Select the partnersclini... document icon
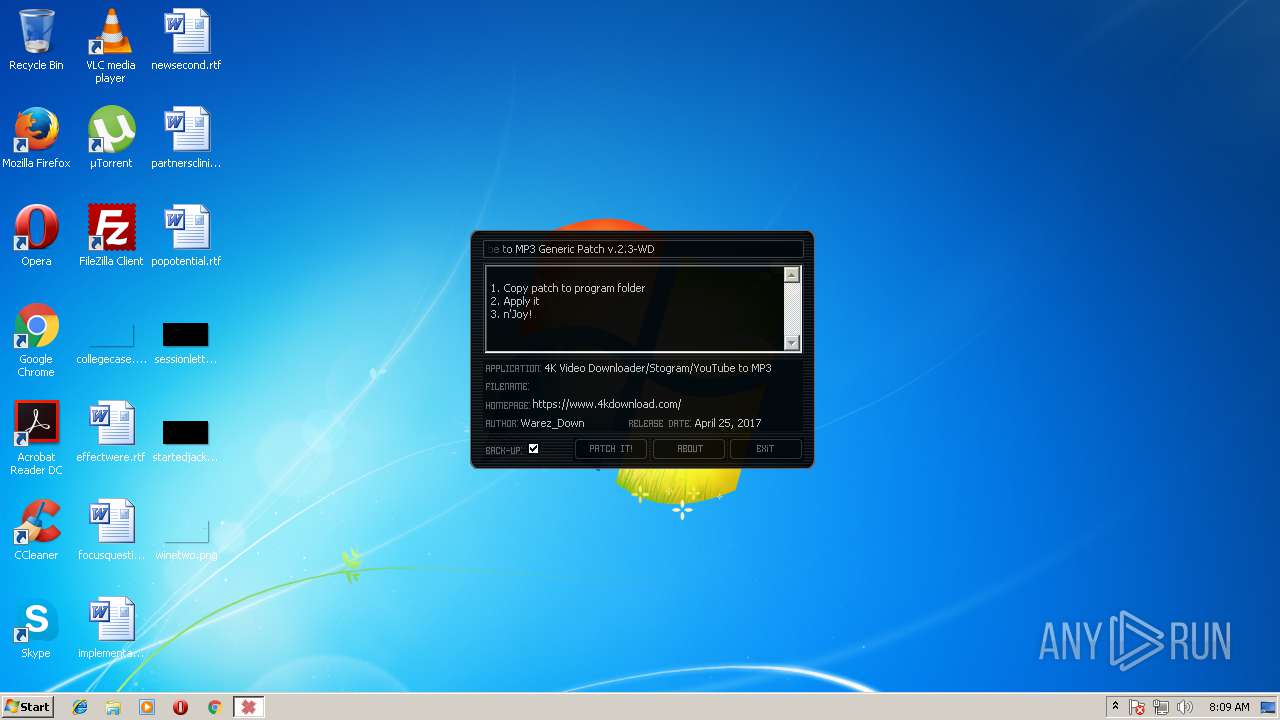1280x720 pixels. point(186,138)
